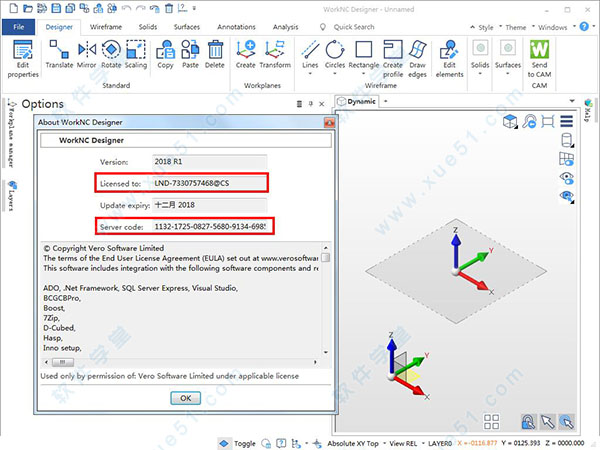Close the Options panel
Image resolution: width=600 pixels, height=450 pixels.
[322, 104]
